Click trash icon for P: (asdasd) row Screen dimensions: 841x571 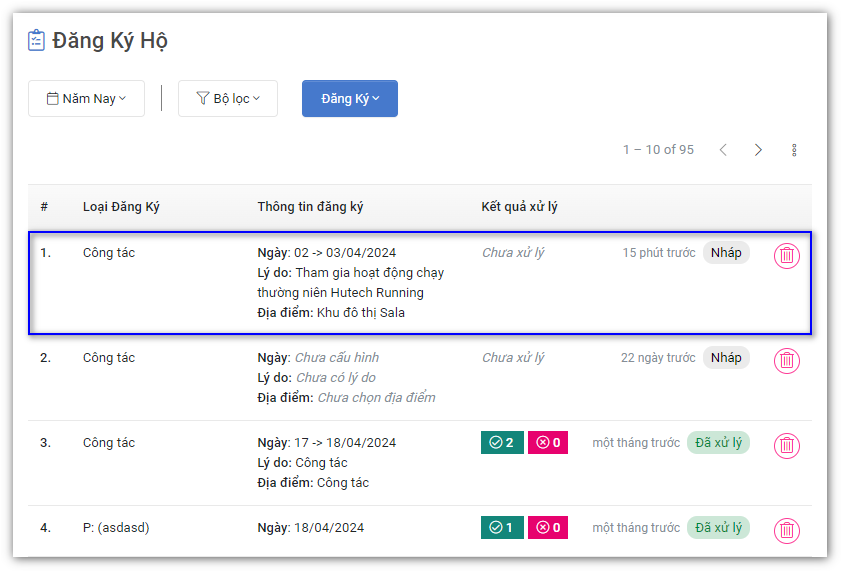(787, 530)
